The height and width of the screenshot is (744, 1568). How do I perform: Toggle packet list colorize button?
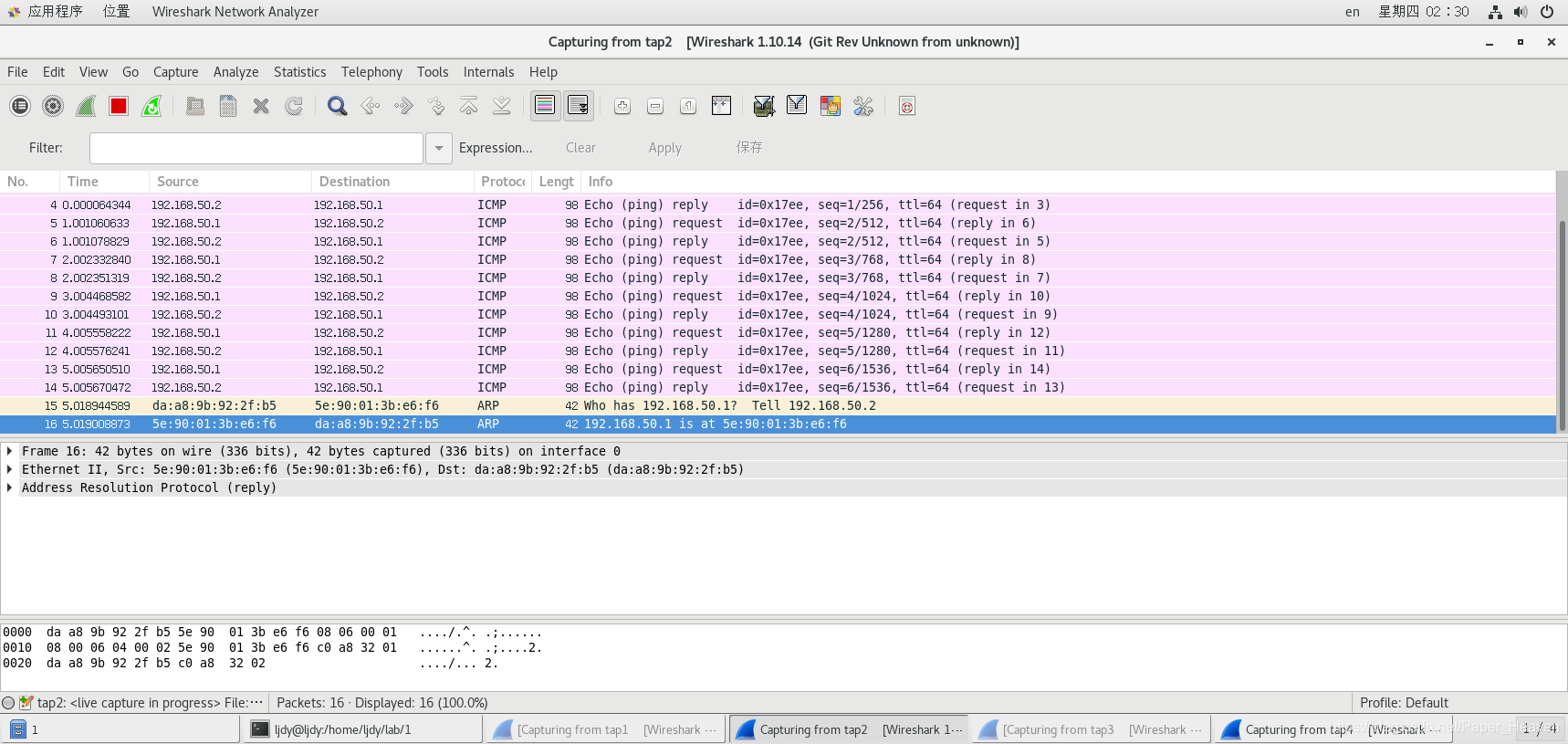545,106
